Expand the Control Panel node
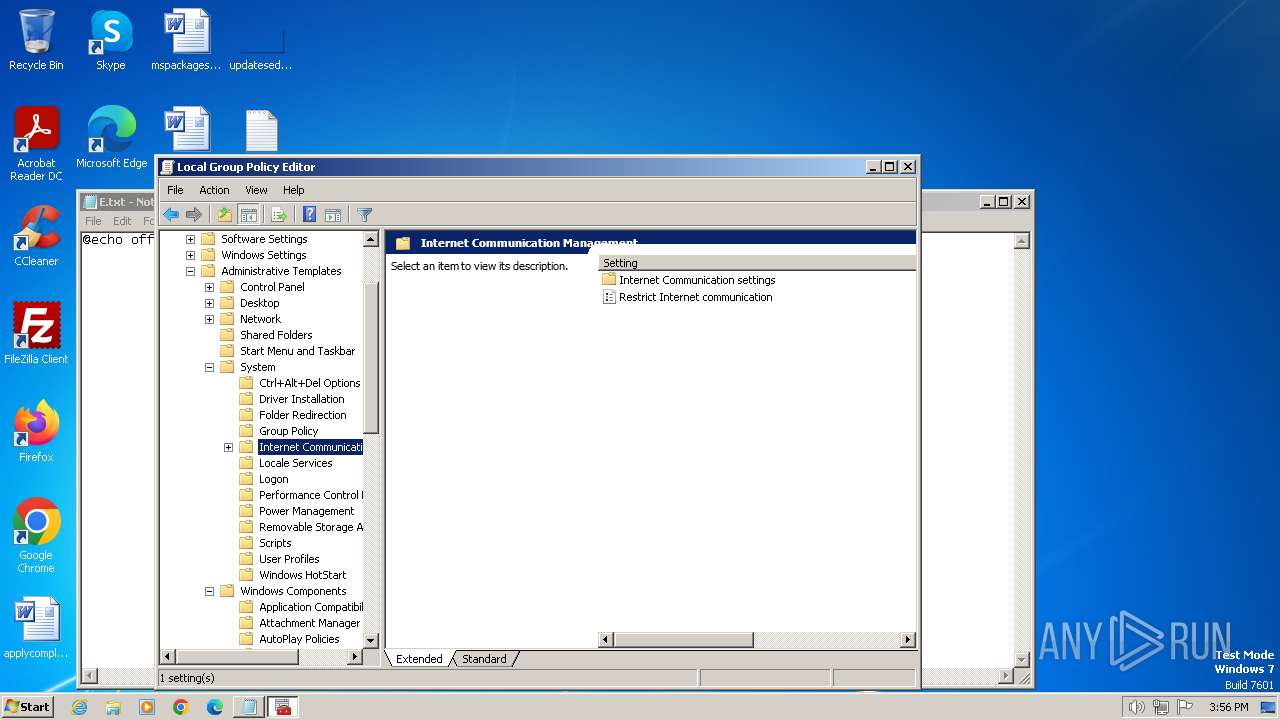 (209, 287)
